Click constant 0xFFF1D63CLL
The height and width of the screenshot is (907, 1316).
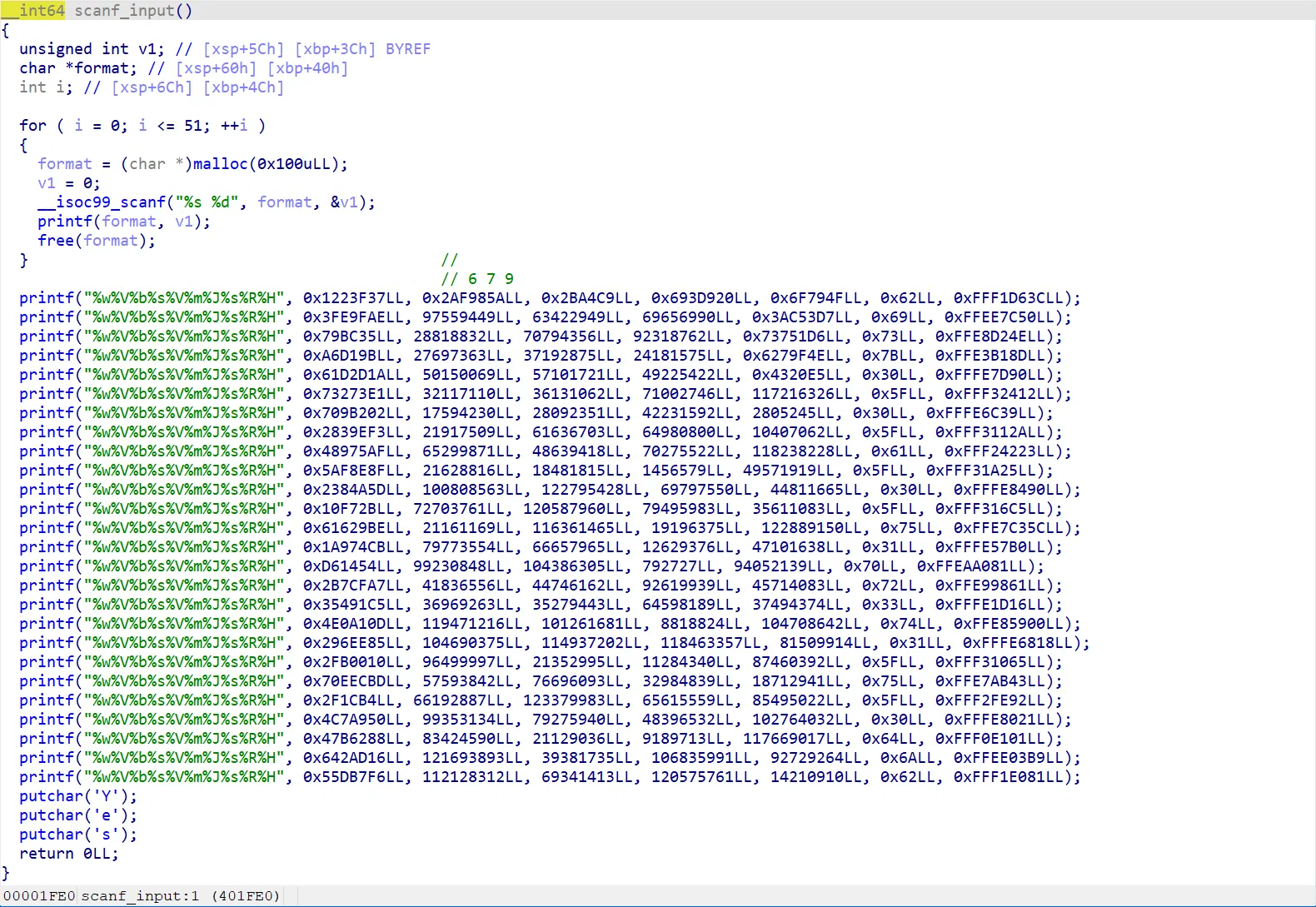pos(1008,298)
